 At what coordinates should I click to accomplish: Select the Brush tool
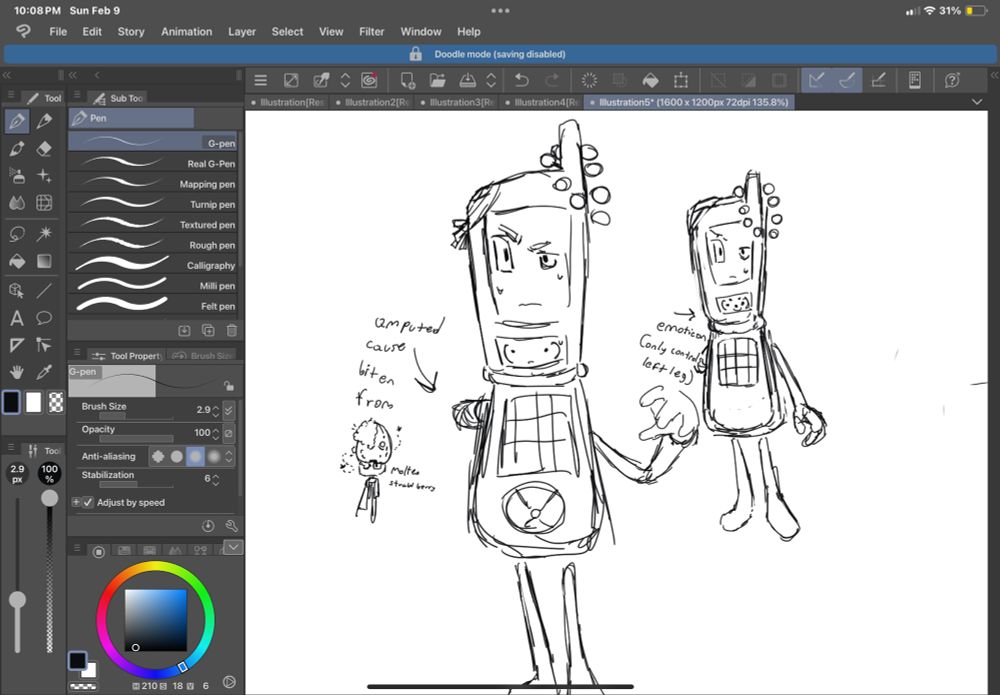point(17,149)
